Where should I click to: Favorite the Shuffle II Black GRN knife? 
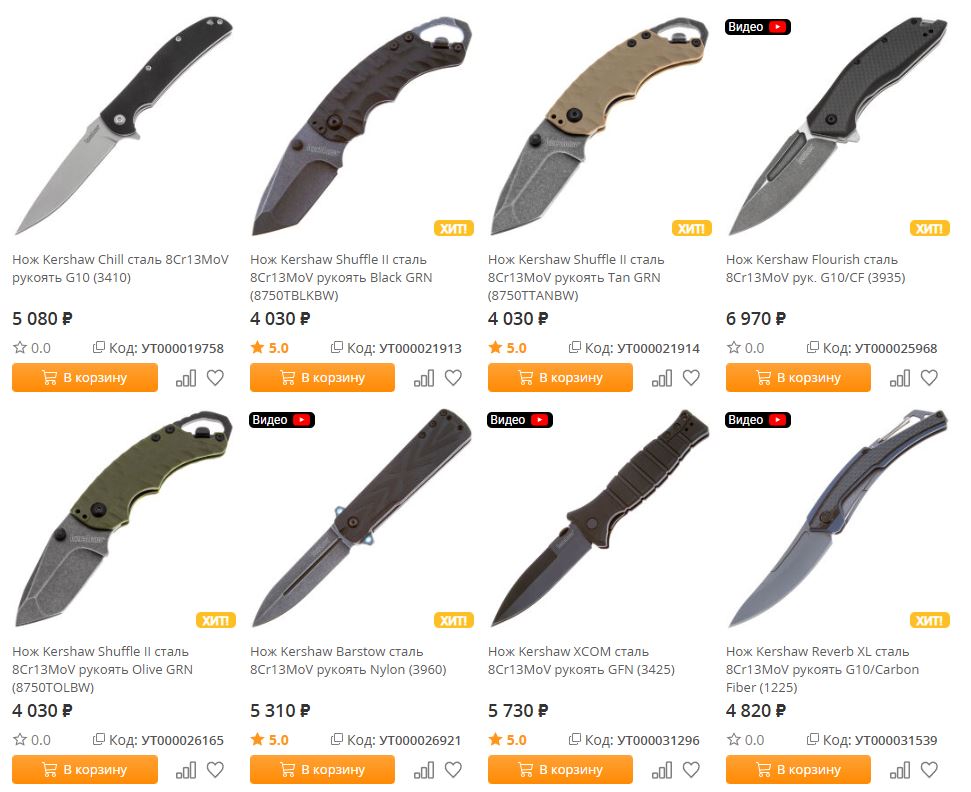click(453, 378)
